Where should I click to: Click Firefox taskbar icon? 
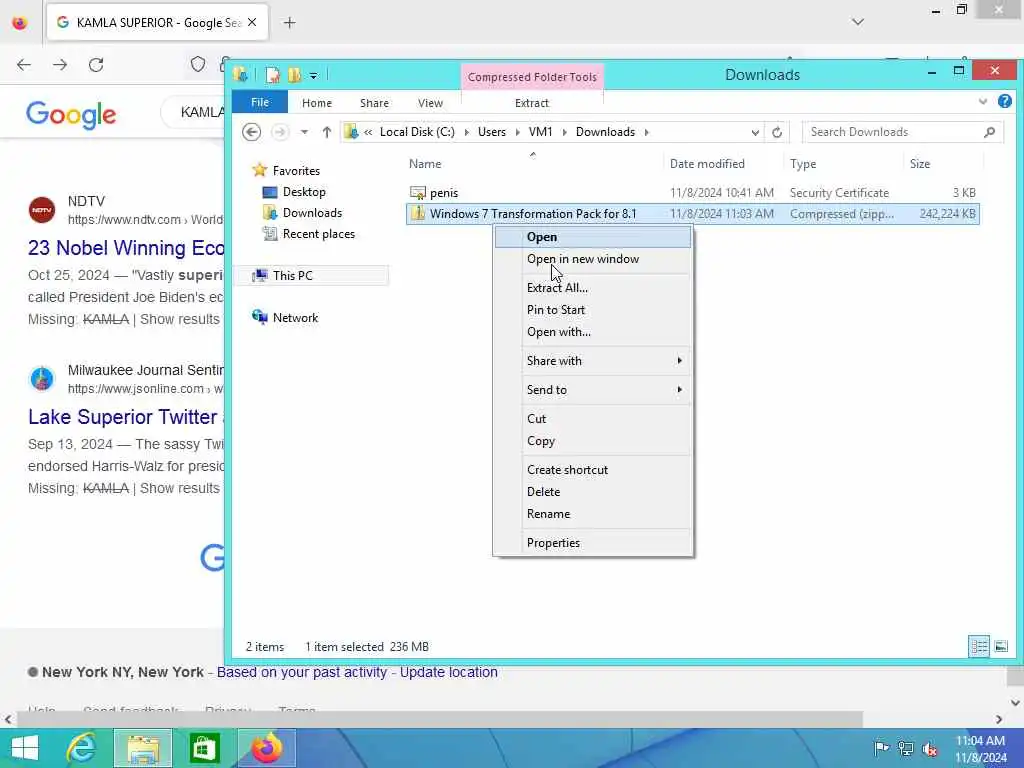[x=266, y=748]
